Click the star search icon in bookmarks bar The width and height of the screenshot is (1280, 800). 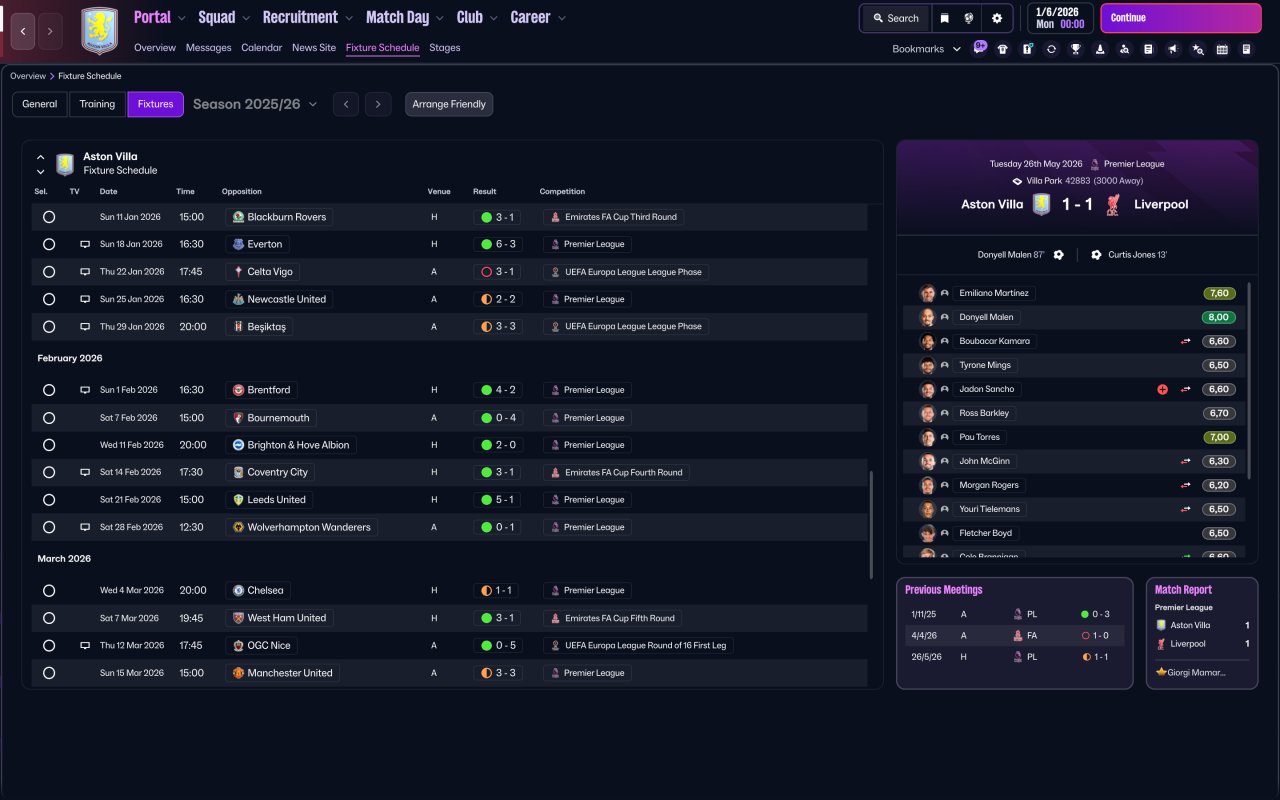pyautogui.click(x=1198, y=49)
